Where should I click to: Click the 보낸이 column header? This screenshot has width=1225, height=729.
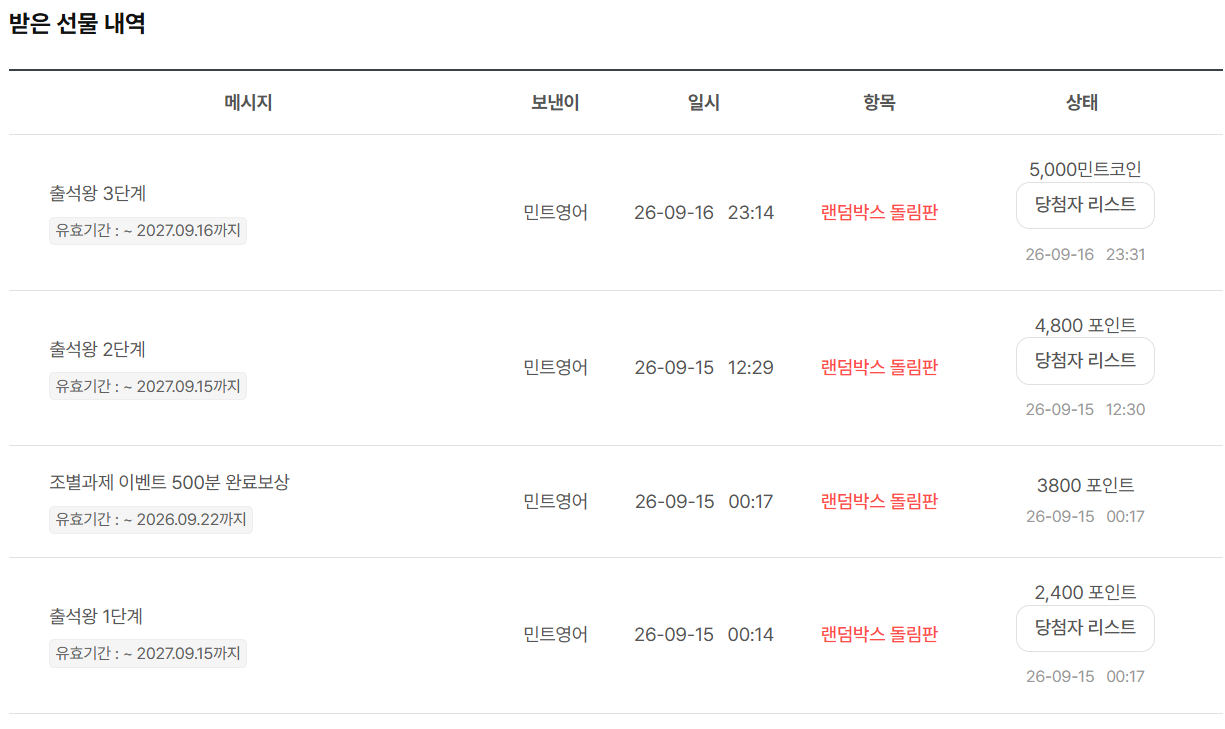point(555,102)
